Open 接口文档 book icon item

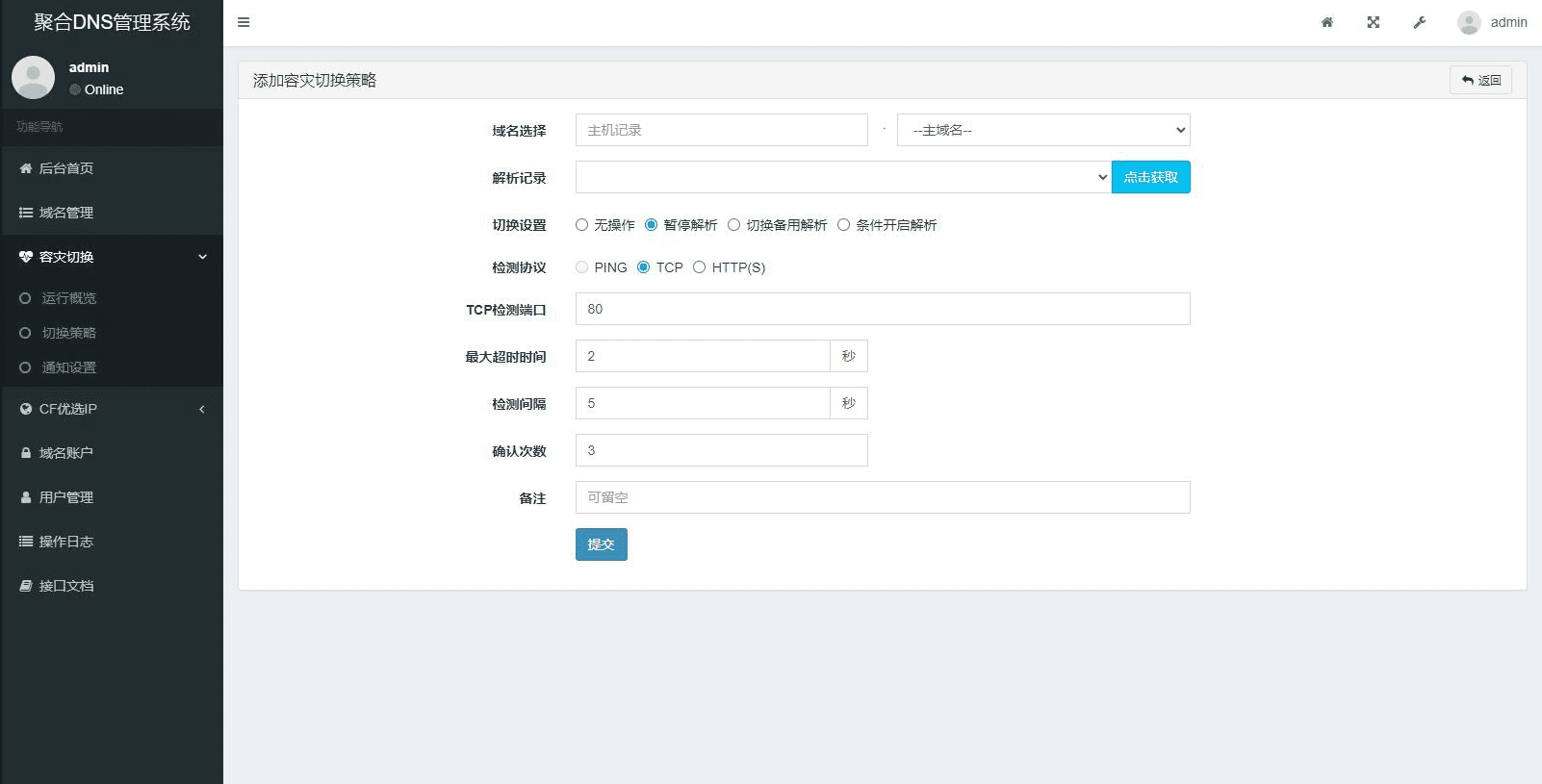pyautogui.click(x=65, y=586)
